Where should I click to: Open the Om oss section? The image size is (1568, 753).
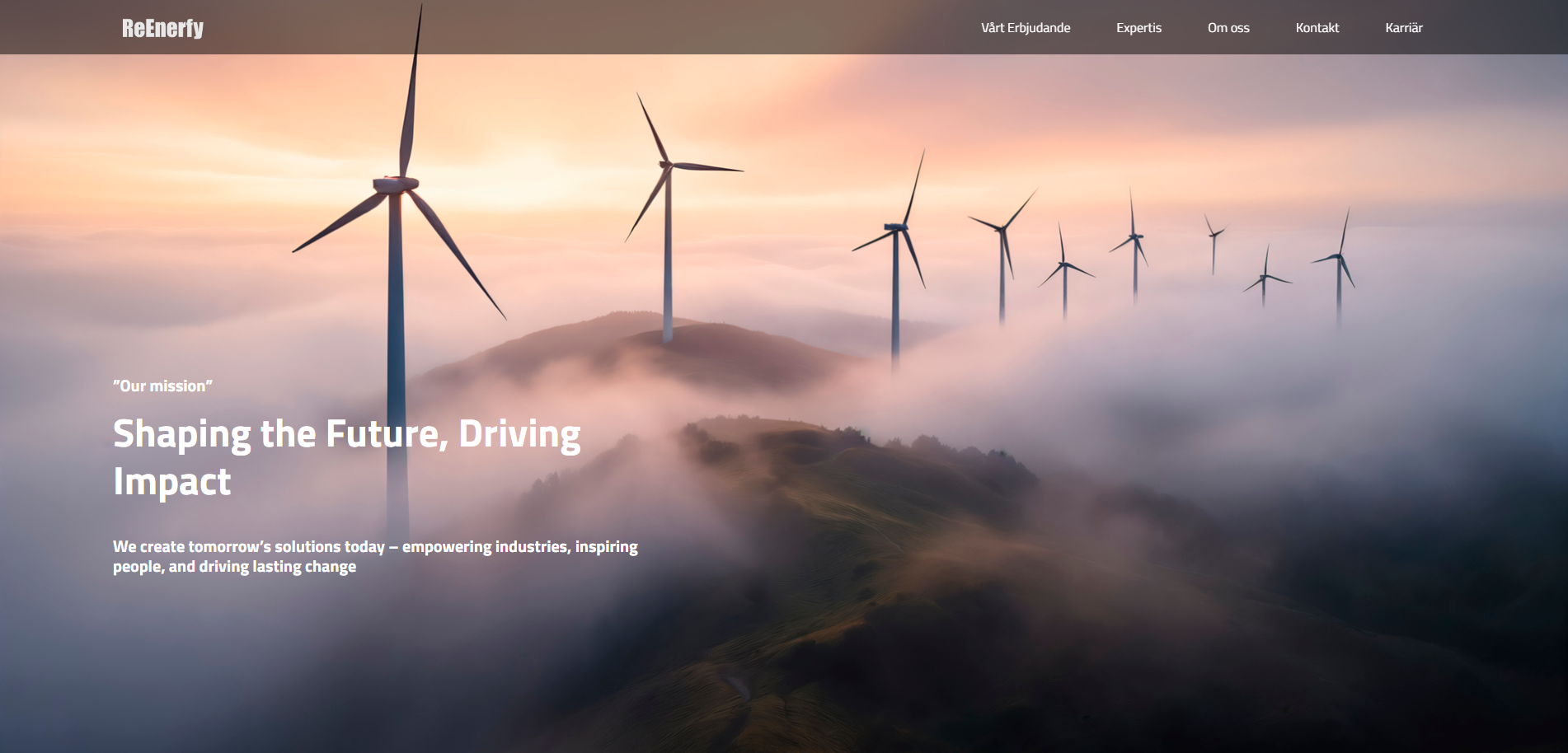(1228, 28)
